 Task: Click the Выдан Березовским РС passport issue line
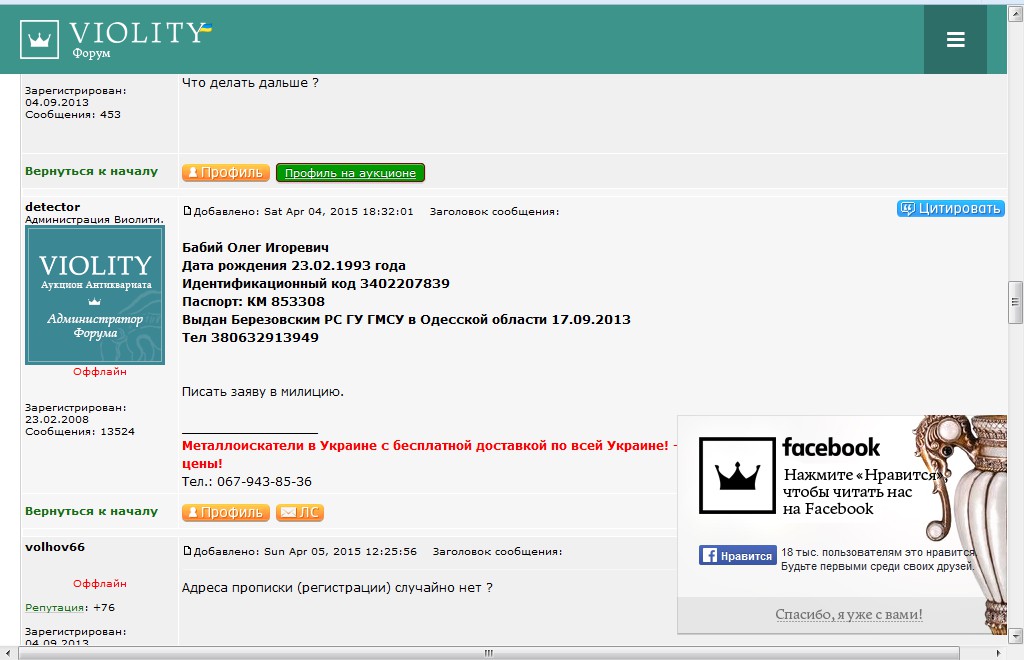click(406, 320)
